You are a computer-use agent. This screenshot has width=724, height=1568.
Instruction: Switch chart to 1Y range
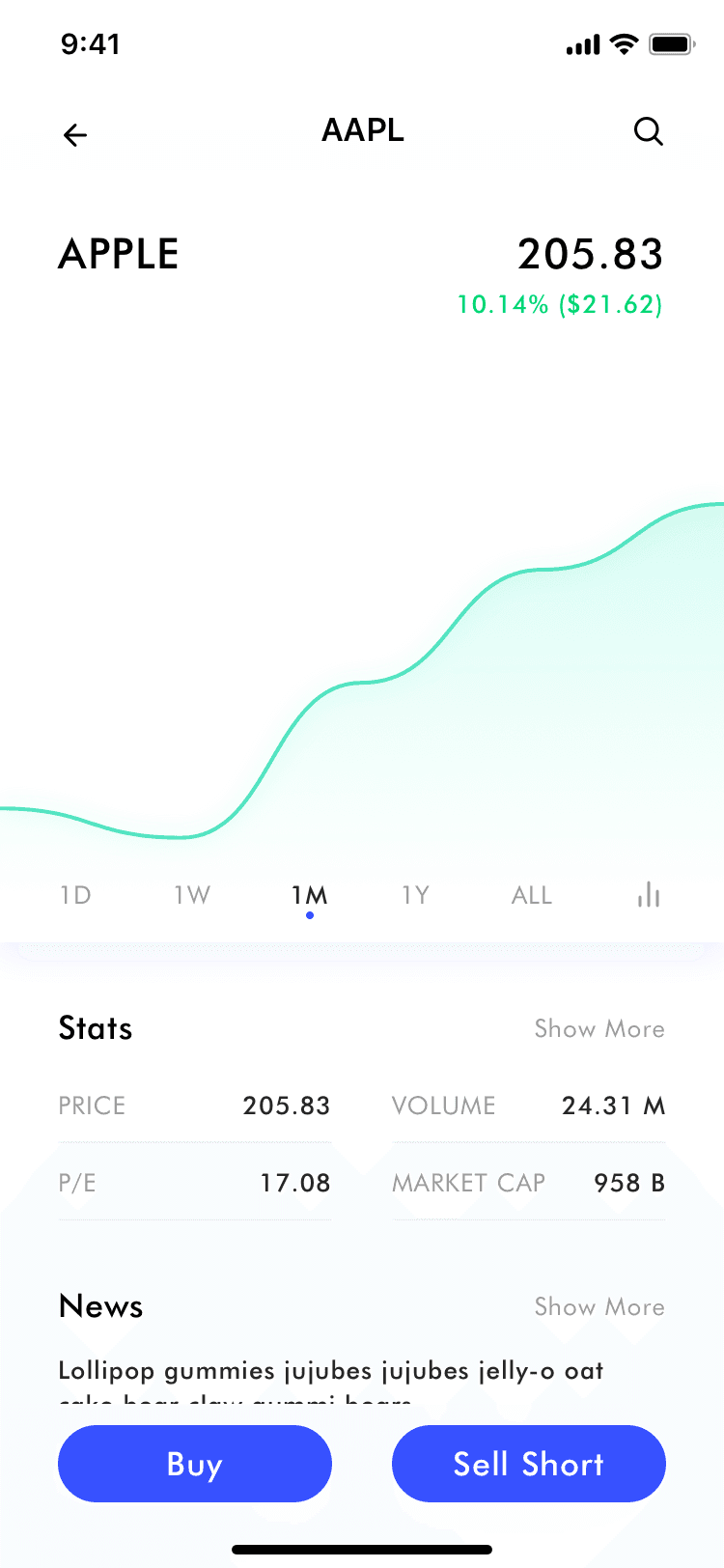[x=415, y=895]
